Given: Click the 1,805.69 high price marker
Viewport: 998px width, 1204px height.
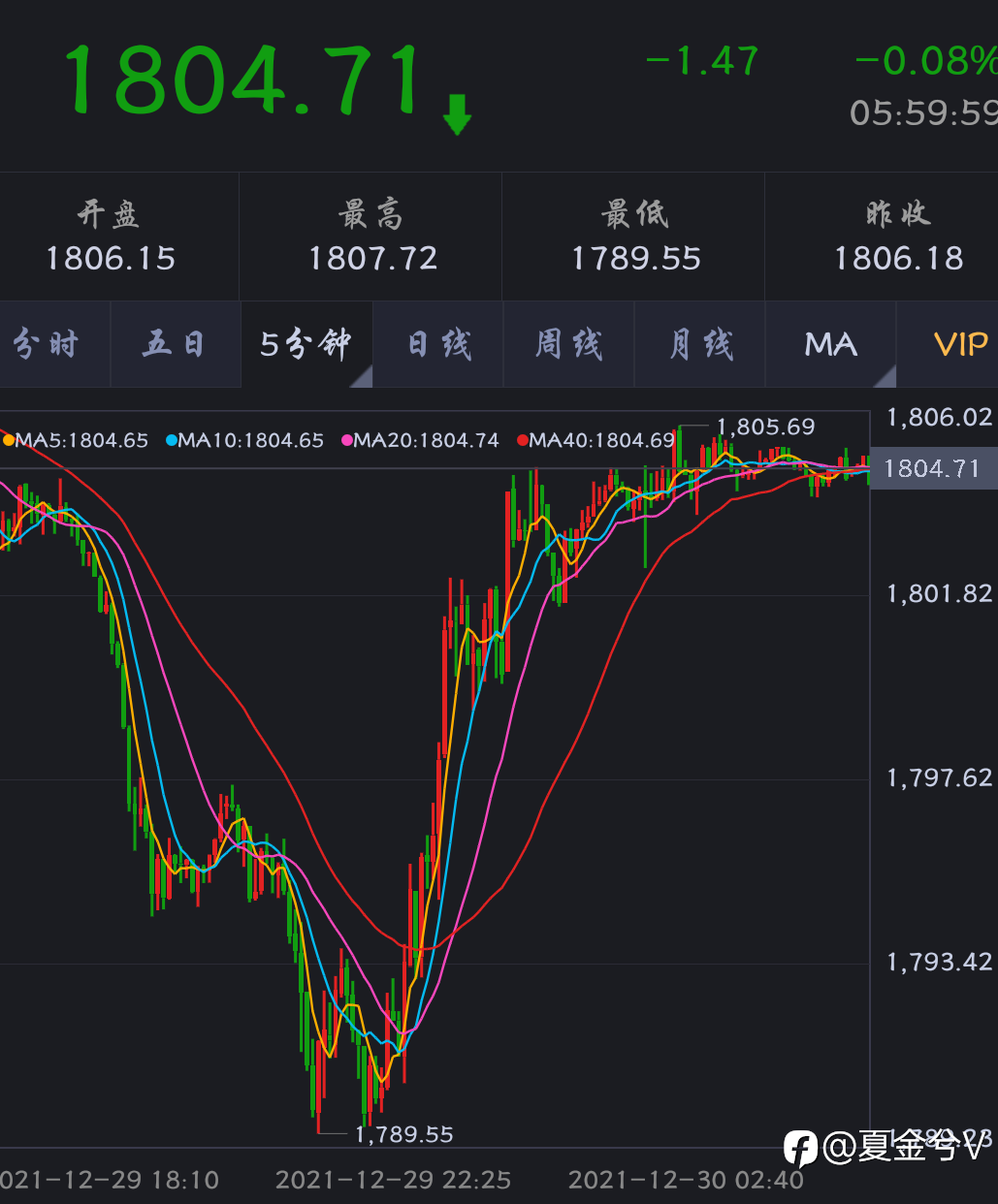Looking at the screenshot, I should (x=765, y=427).
